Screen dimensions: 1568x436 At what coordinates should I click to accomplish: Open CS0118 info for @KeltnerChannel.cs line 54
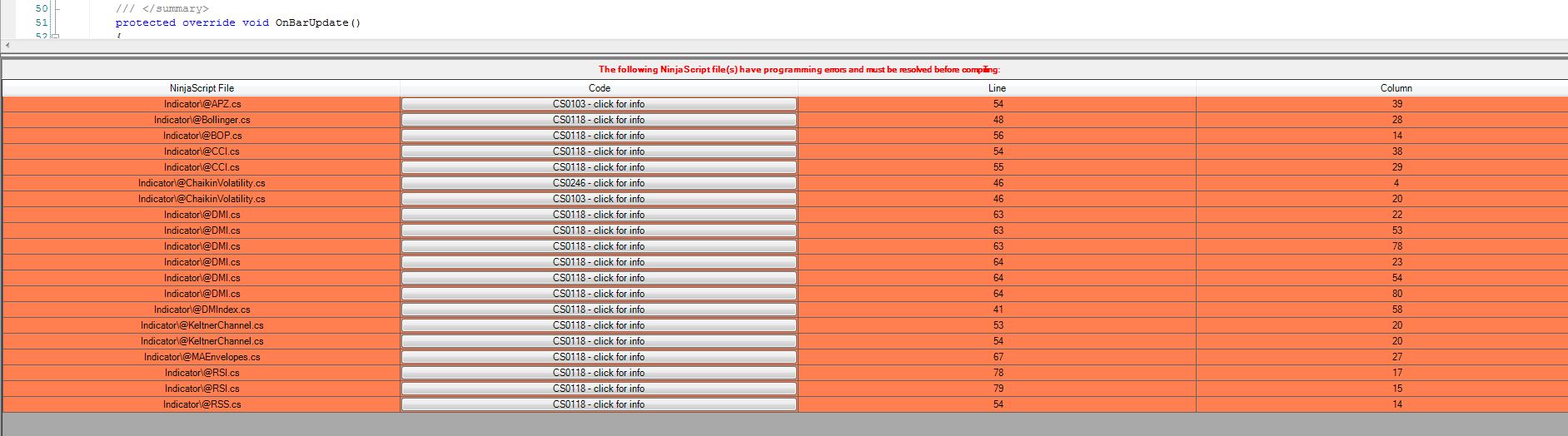[599, 341]
